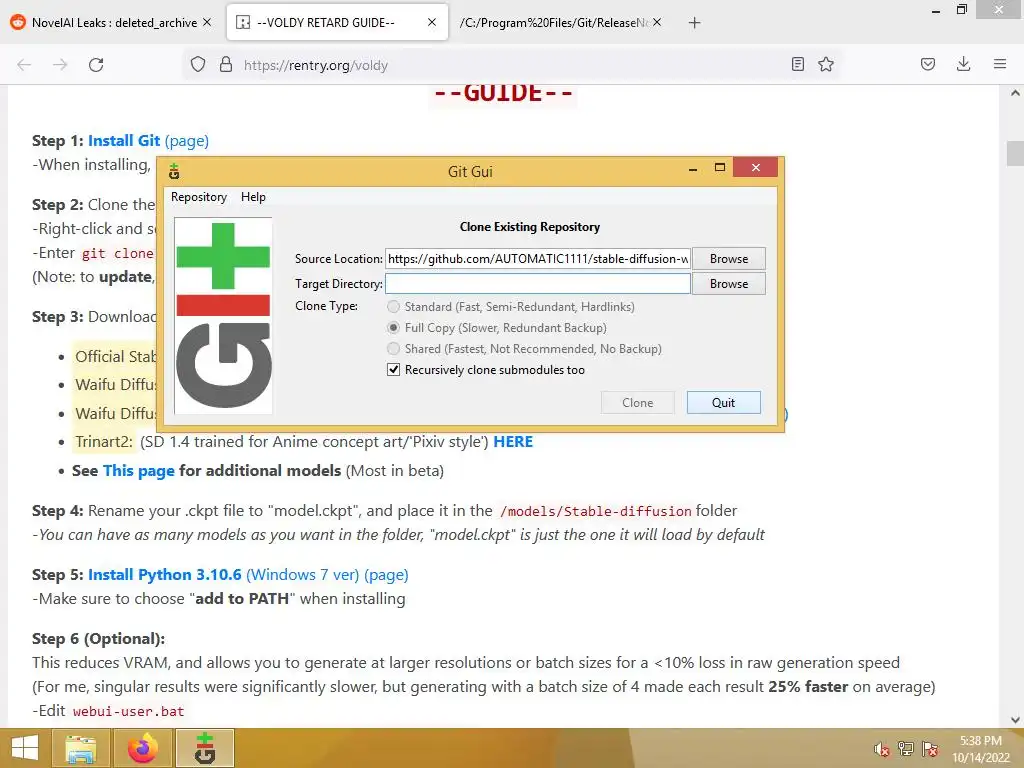Open Firefox from the taskbar

(143, 748)
